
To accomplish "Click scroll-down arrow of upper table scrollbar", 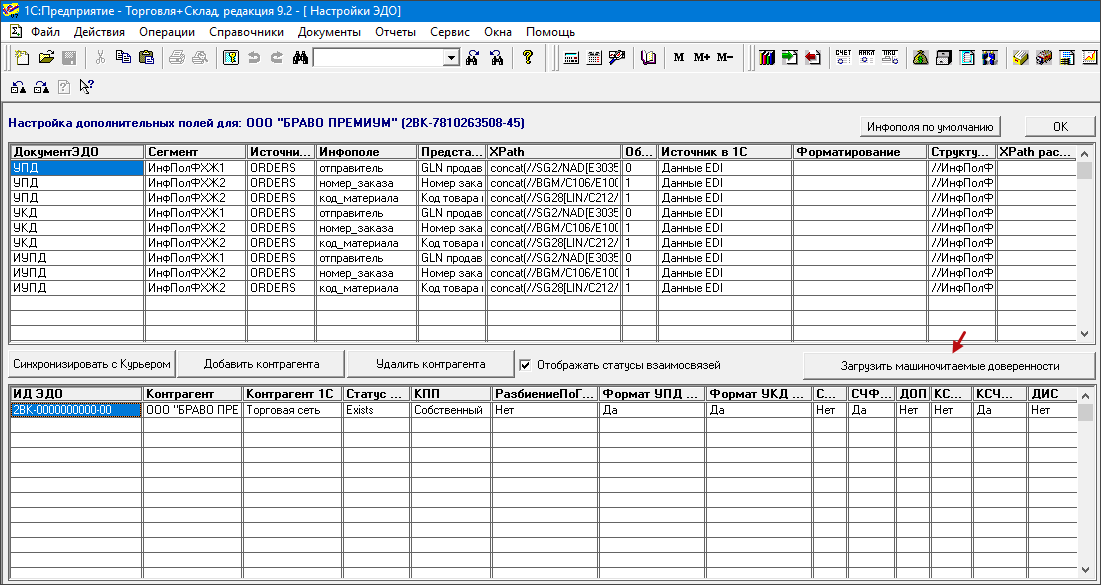I will 1085,333.
